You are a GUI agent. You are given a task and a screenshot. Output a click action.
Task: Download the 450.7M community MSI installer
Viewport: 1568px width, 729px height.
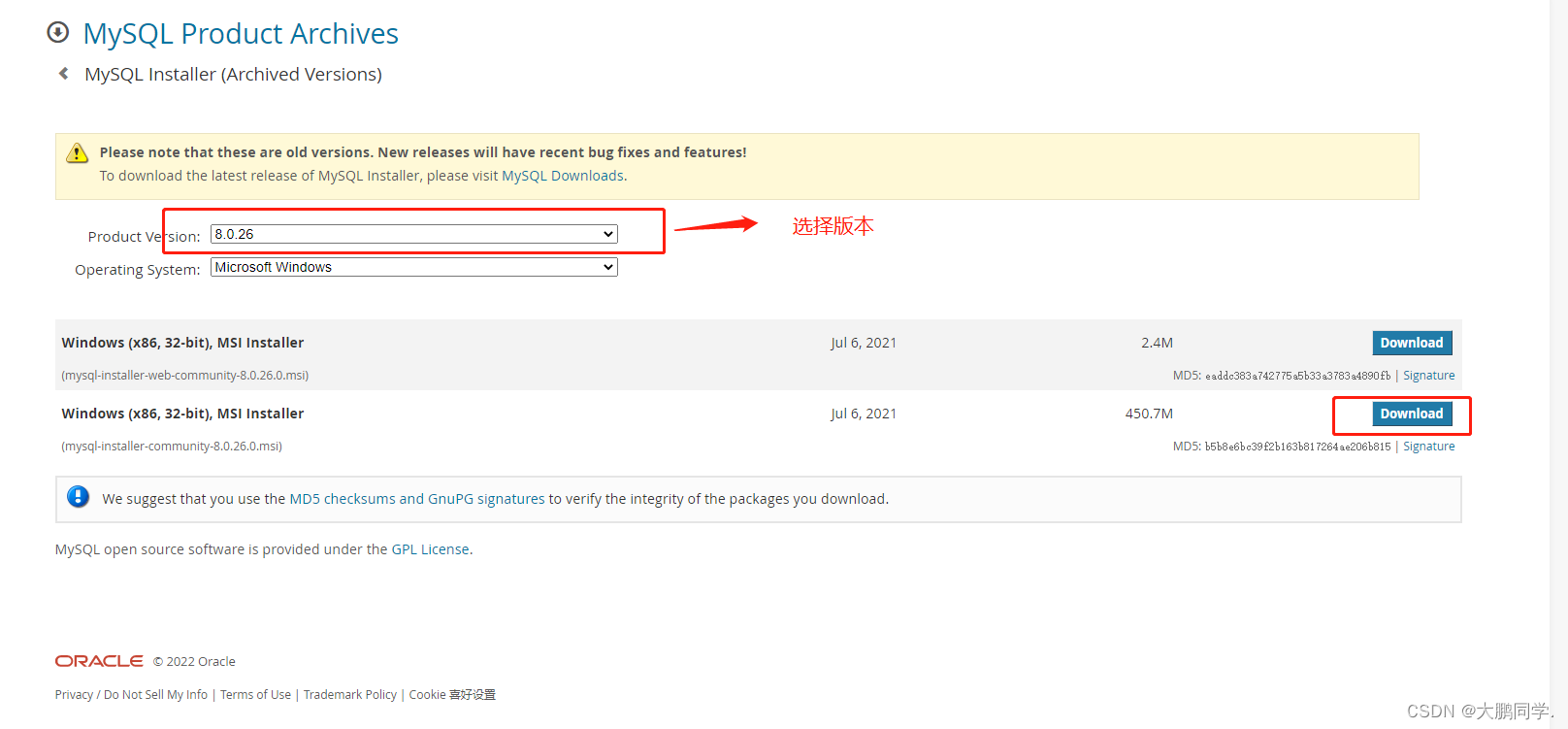(x=1412, y=414)
